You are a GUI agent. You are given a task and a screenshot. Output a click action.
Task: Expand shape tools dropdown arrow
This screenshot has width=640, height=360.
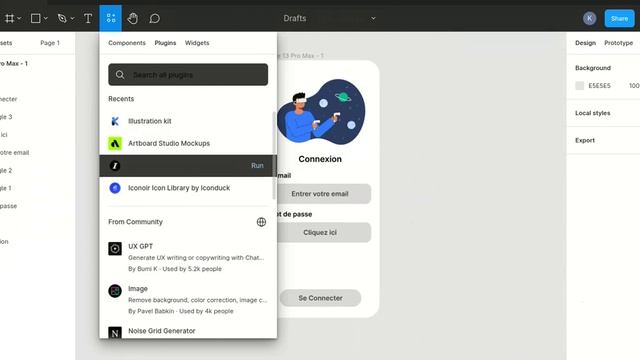click(x=46, y=18)
